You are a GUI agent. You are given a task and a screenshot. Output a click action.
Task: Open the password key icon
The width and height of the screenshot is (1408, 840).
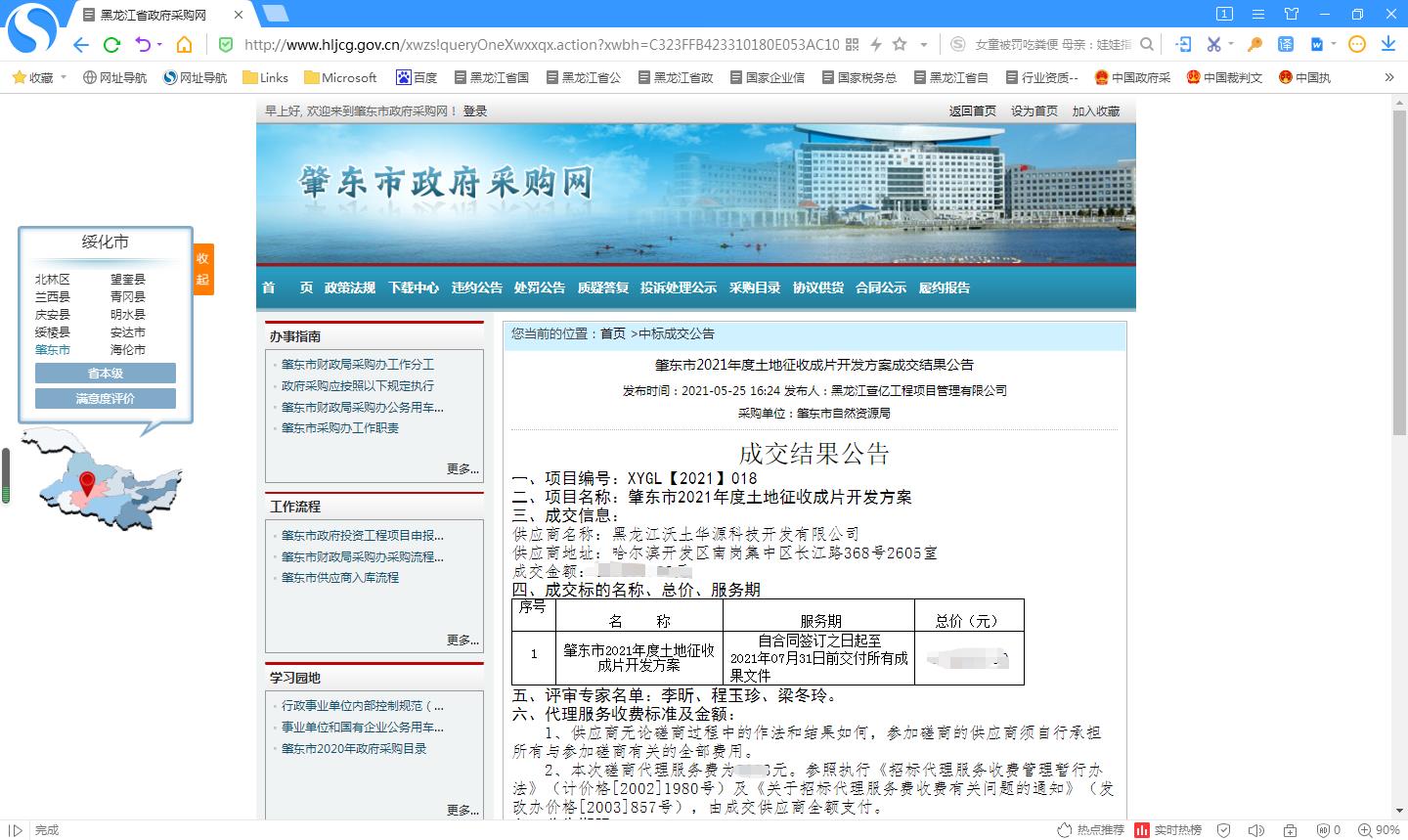coord(1254,44)
